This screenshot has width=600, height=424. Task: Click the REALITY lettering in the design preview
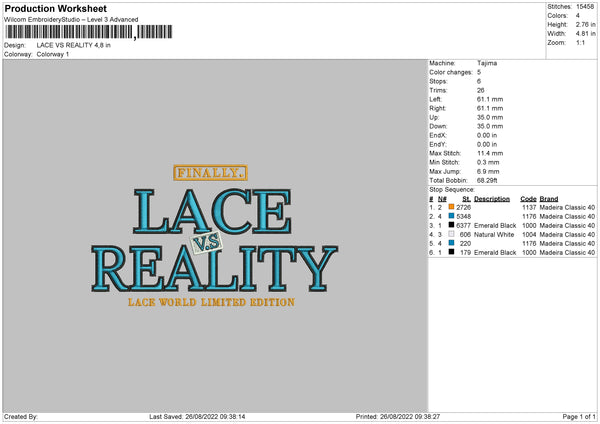pyautogui.click(x=214, y=269)
